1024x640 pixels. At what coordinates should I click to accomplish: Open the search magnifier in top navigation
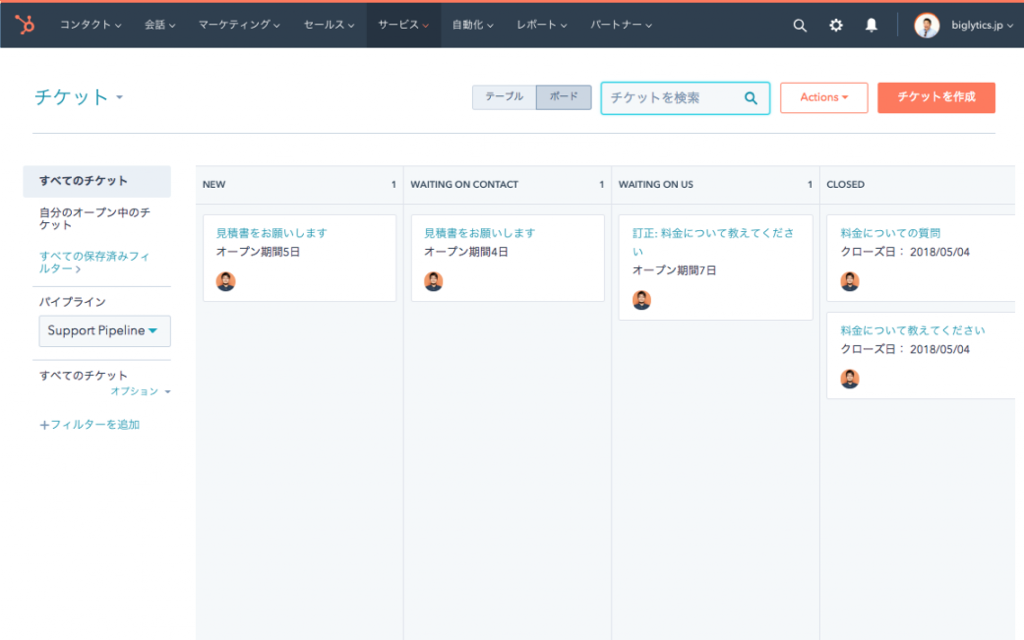(799, 25)
